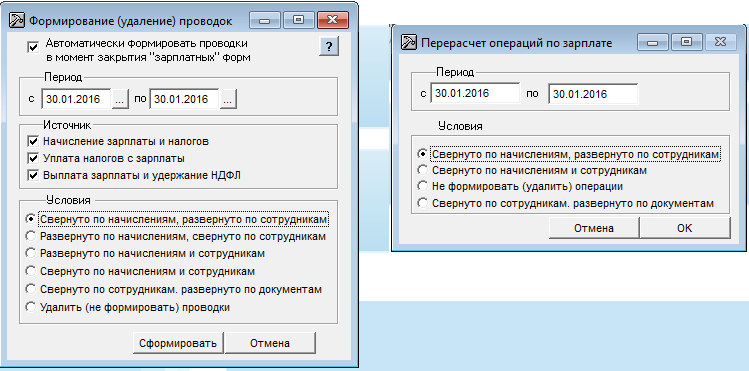Image resolution: width=749 pixels, height=371 pixels.
Task: Open date picker for period end in Формирование window
Action: click(x=228, y=99)
